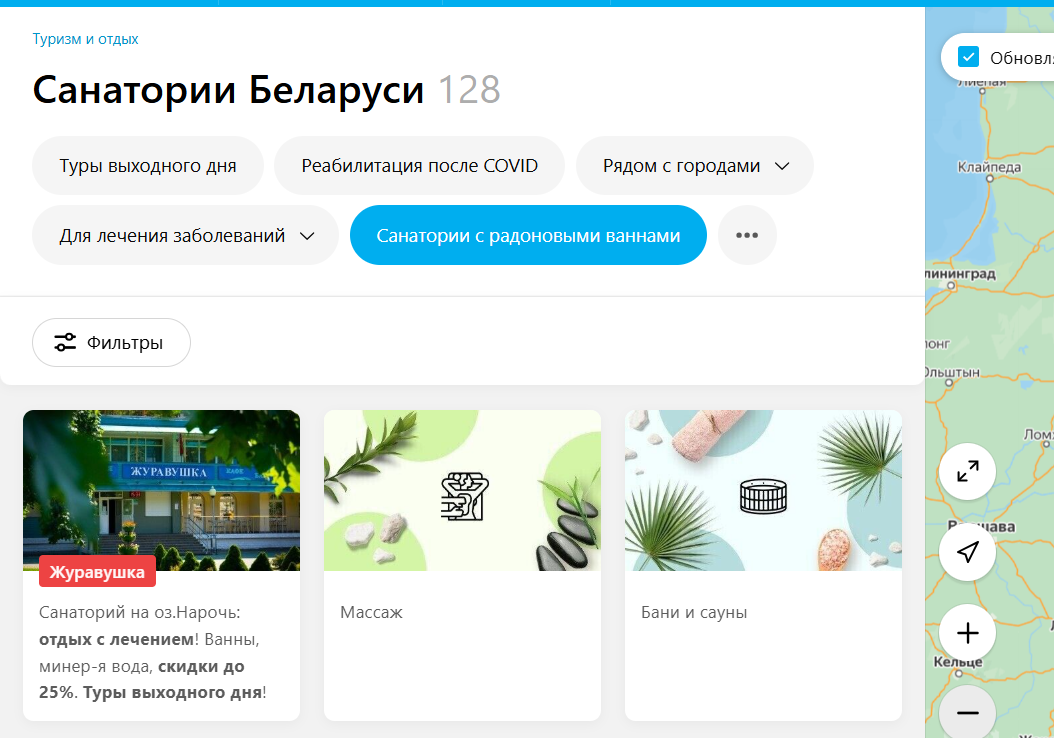Open the Фильтры panel

coord(112,343)
